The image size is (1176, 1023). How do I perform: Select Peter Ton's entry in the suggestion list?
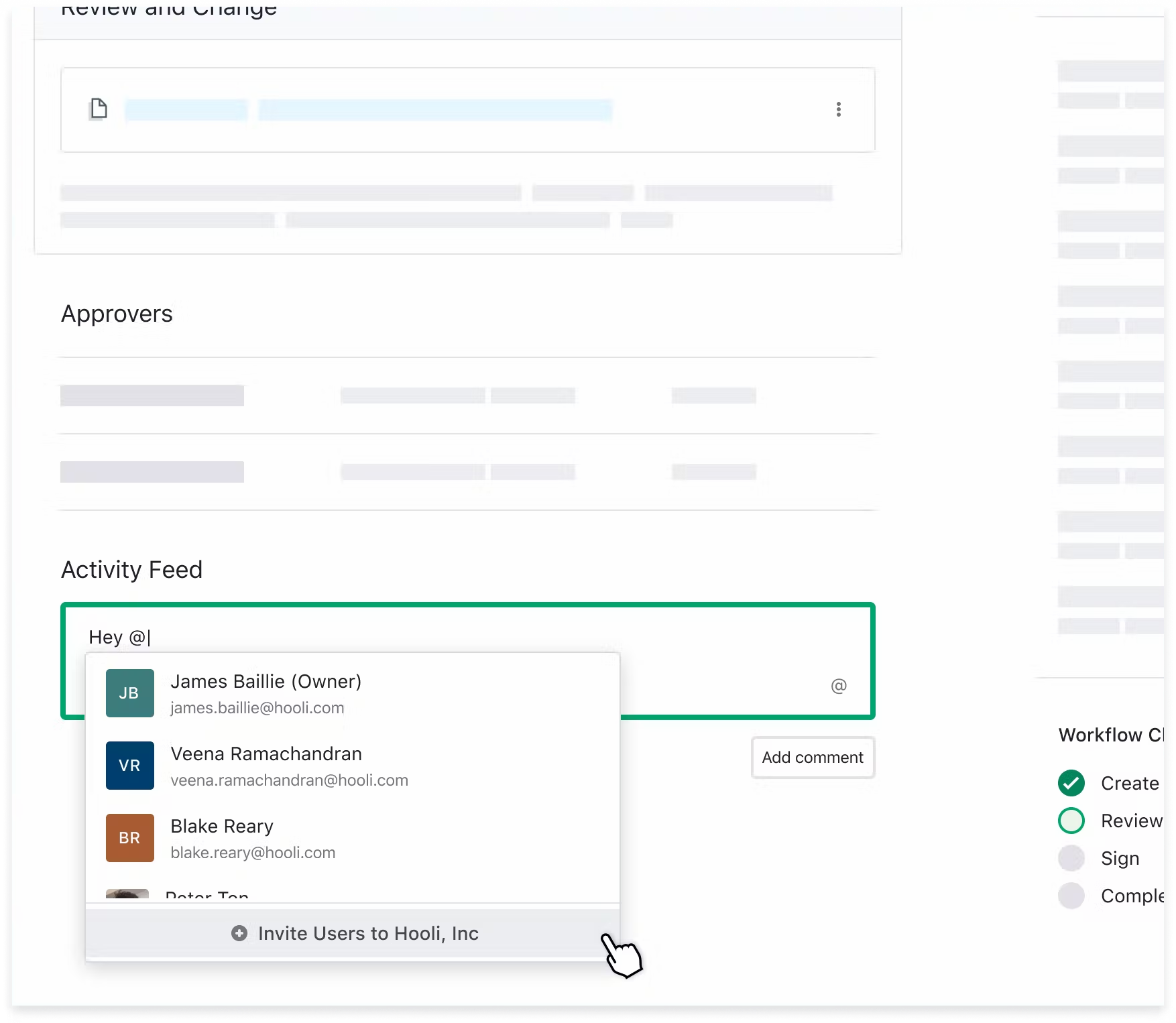click(207, 897)
